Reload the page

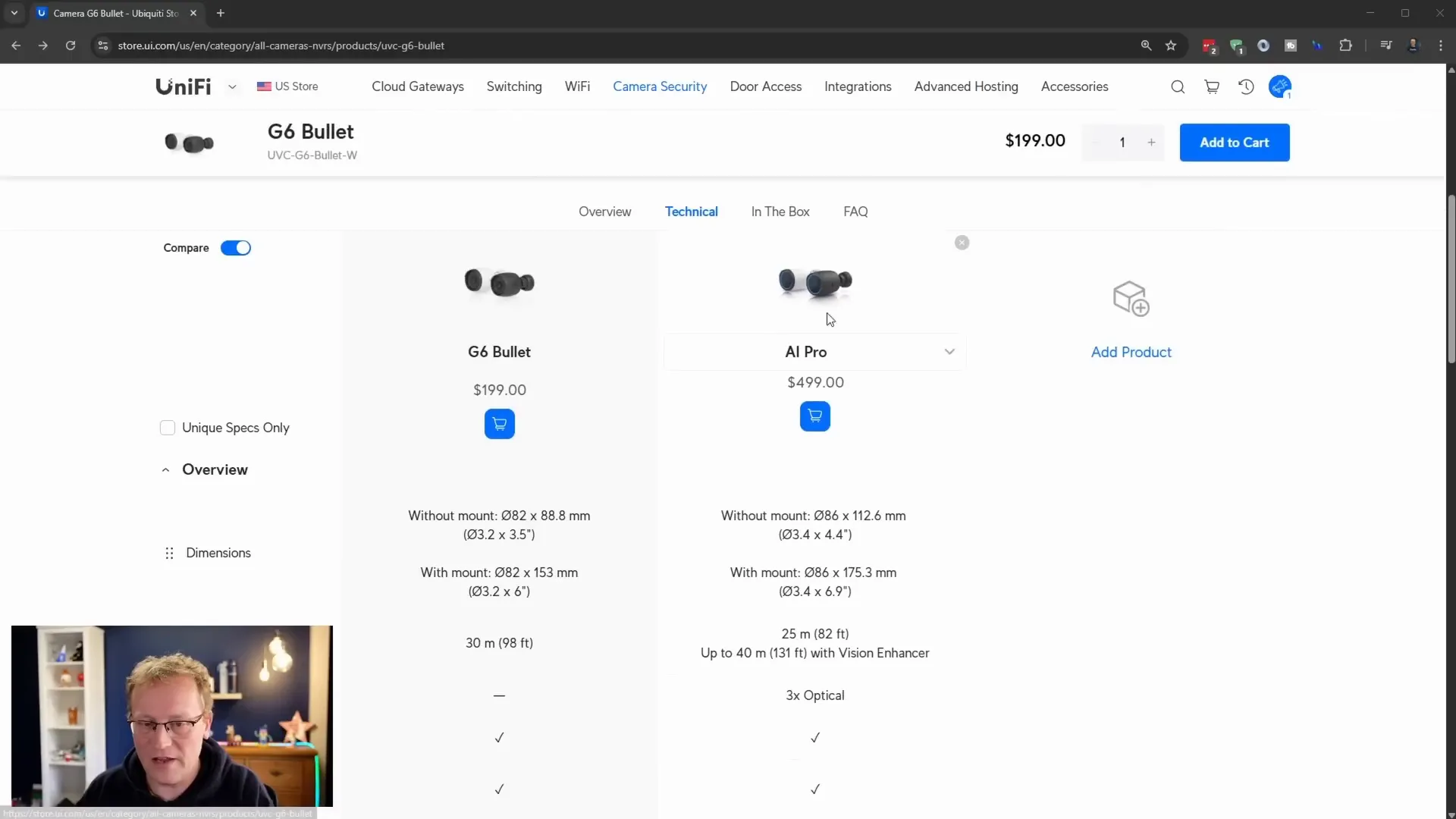point(71,45)
